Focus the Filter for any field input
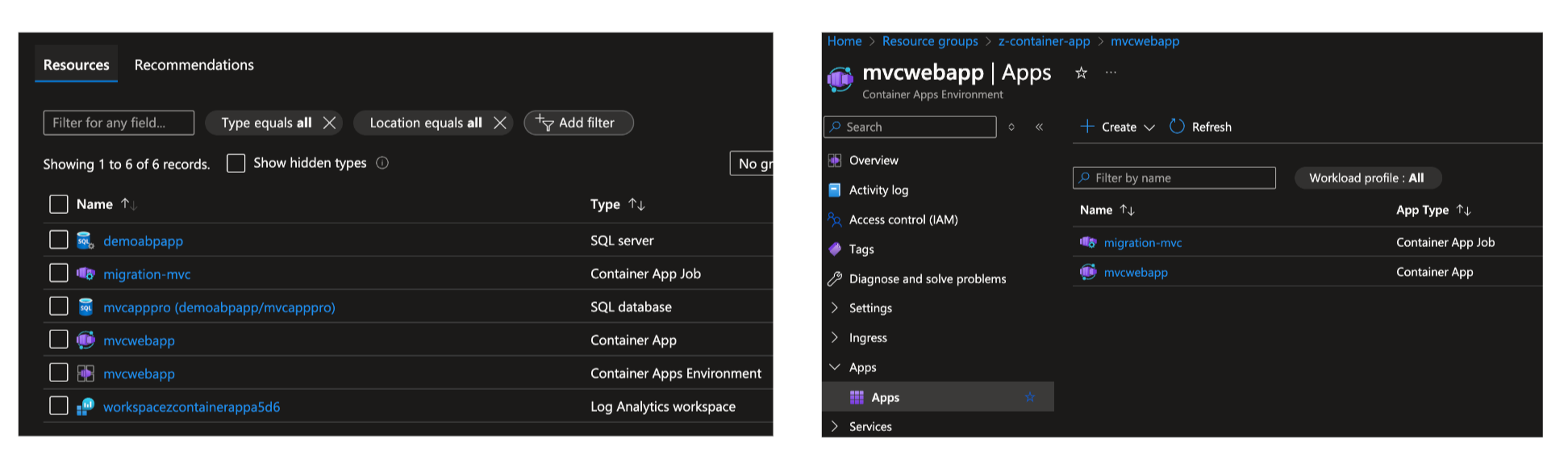Screen dimensions: 1568x473 pos(119,123)
